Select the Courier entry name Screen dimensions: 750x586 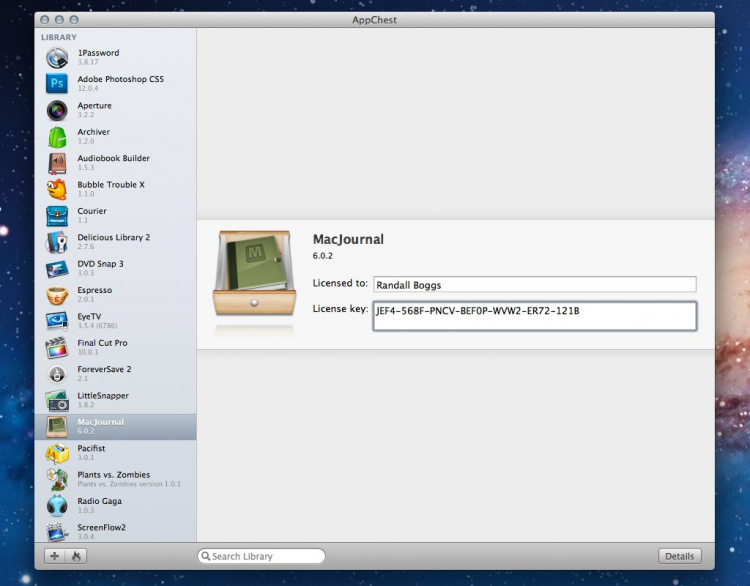tap(92, 211)
